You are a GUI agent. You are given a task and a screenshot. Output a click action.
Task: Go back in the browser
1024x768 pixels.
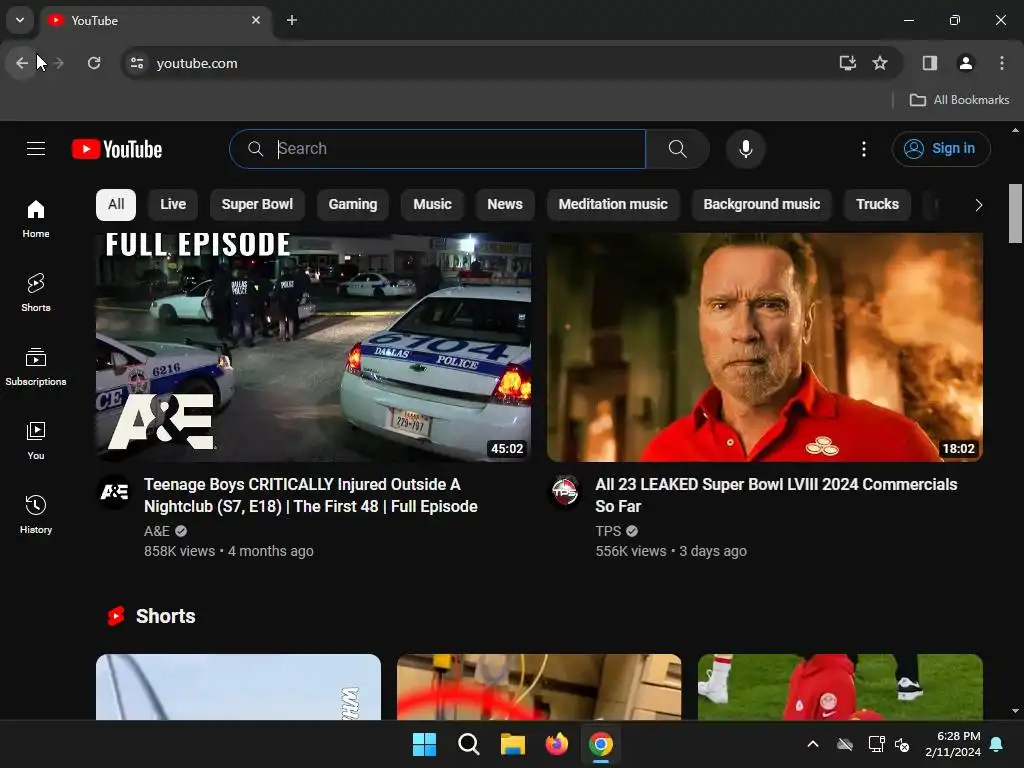pyautogui.click(x=22, y=63)
